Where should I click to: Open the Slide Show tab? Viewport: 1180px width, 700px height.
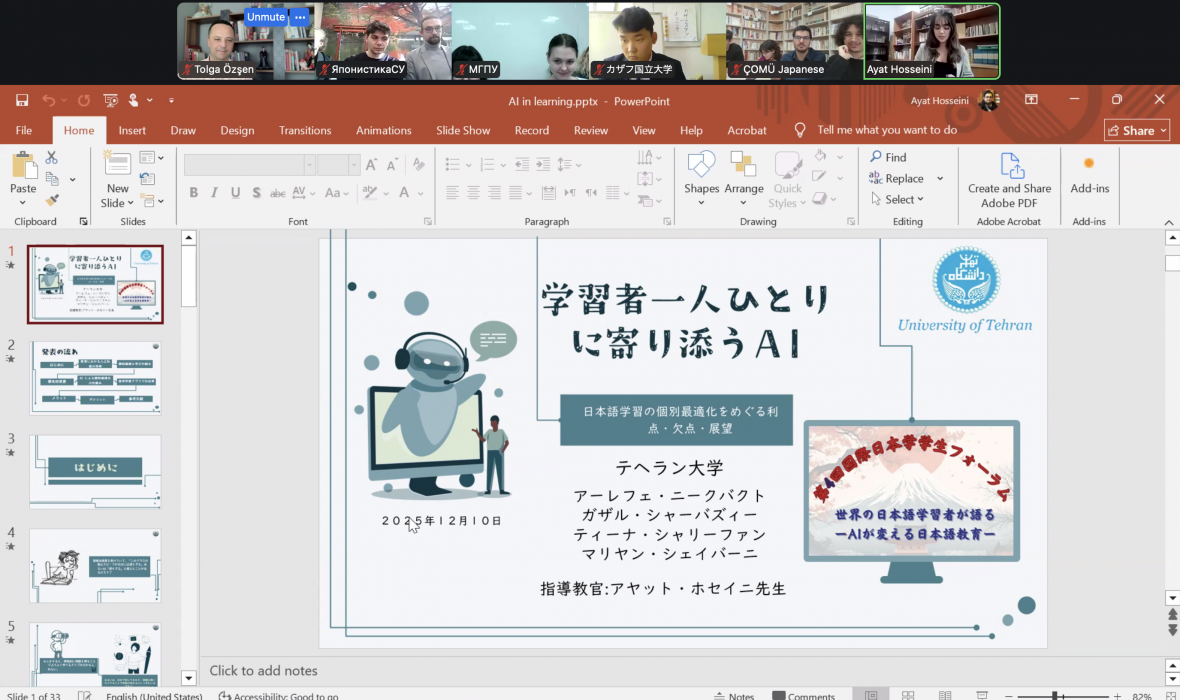pyautogui.click(x=463, y=130)
